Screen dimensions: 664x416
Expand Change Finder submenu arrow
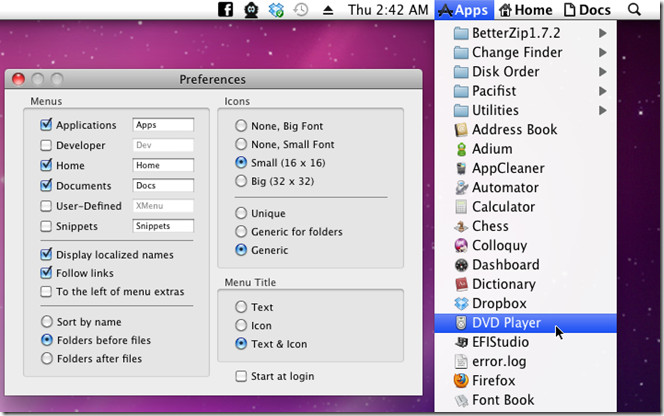point(602,53)
